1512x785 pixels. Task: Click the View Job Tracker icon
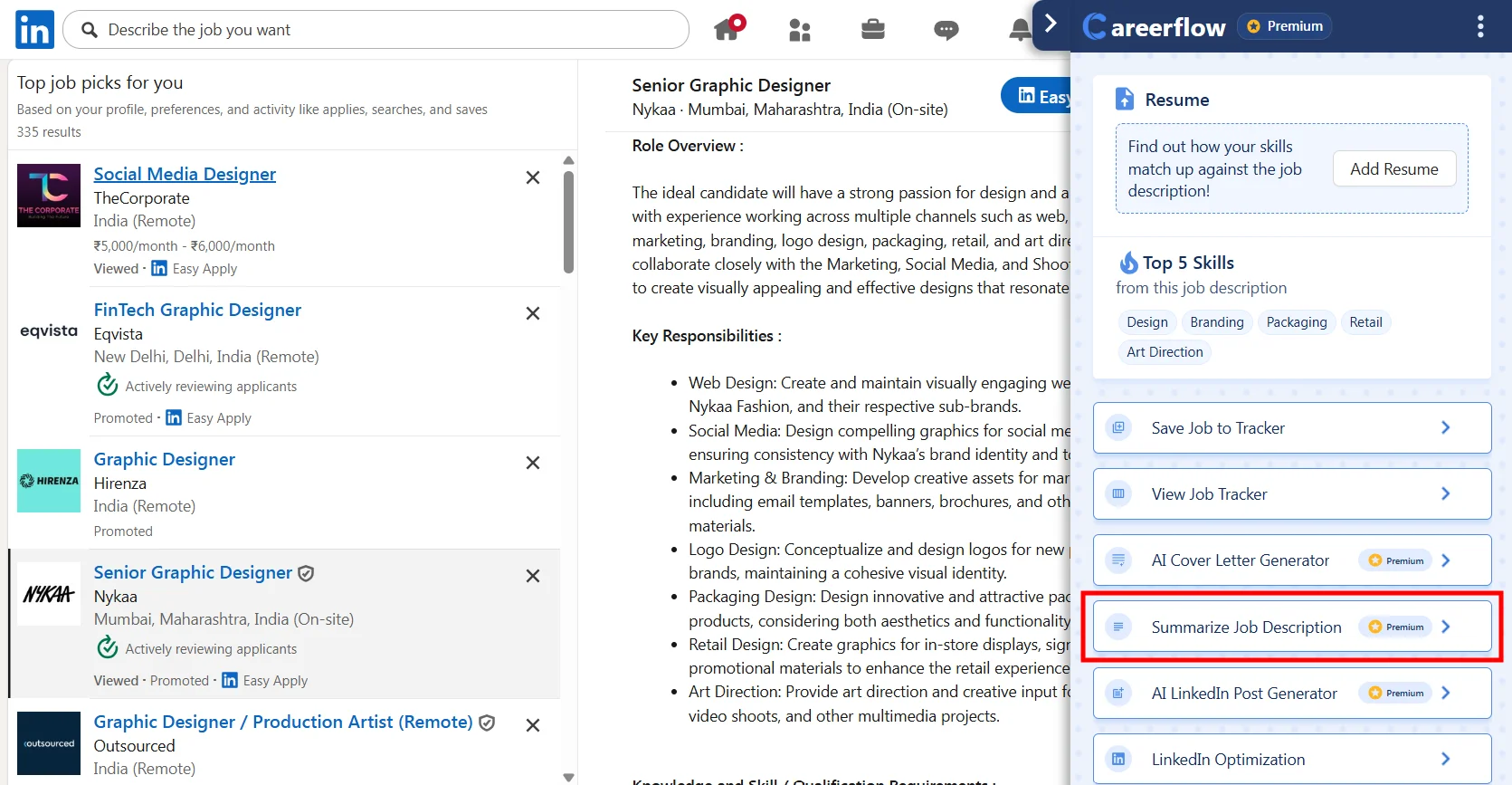pyautogui.click(x=1118, y=493)
